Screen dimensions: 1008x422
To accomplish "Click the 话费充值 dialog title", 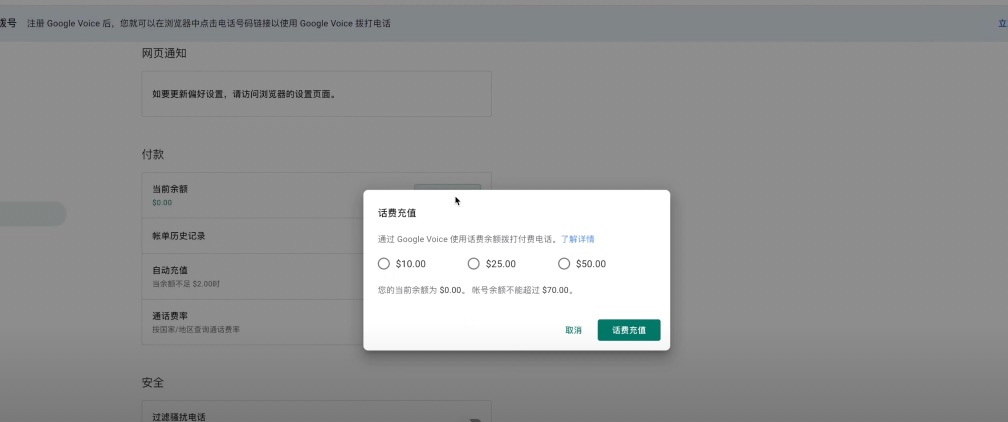I will 397,213.
